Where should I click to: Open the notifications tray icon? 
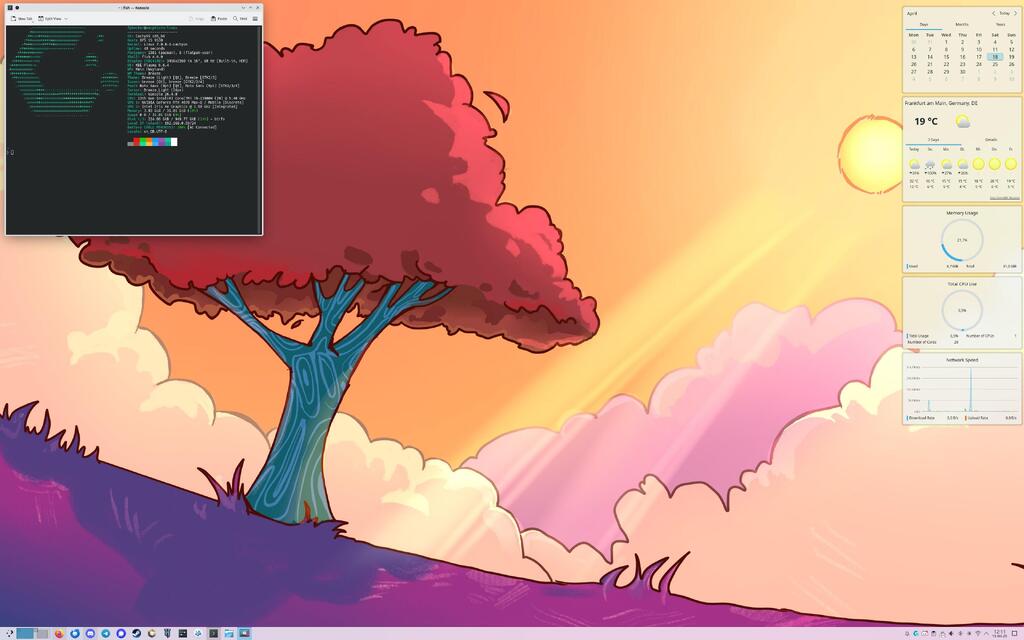pyautogui.click(x=906, y=633)
